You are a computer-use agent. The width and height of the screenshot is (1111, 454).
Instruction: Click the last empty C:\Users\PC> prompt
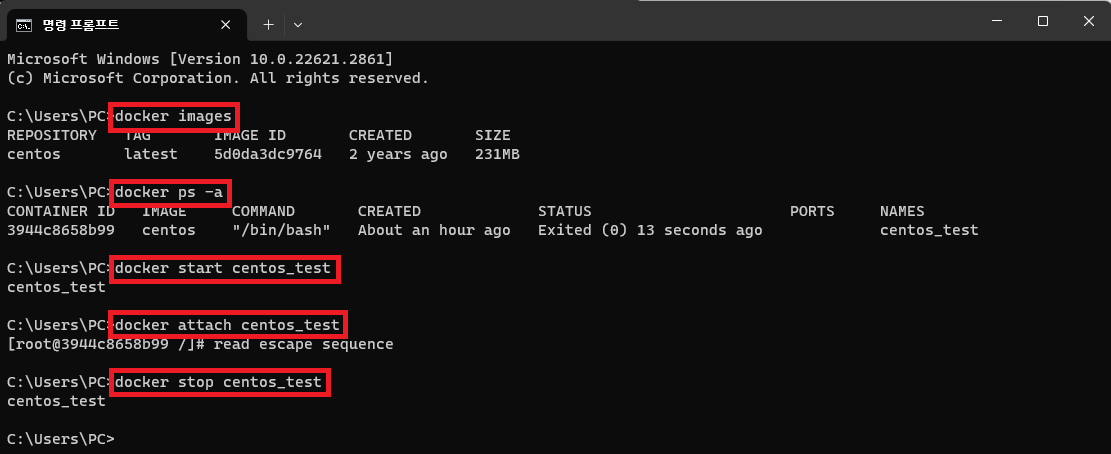click(x=60, y=438)
